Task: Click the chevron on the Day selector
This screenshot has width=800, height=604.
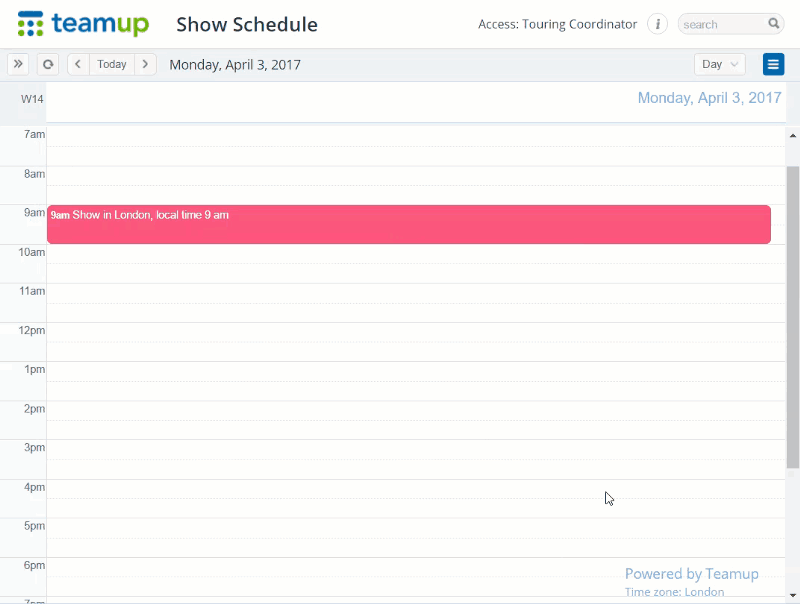Action: pos(734,64)
